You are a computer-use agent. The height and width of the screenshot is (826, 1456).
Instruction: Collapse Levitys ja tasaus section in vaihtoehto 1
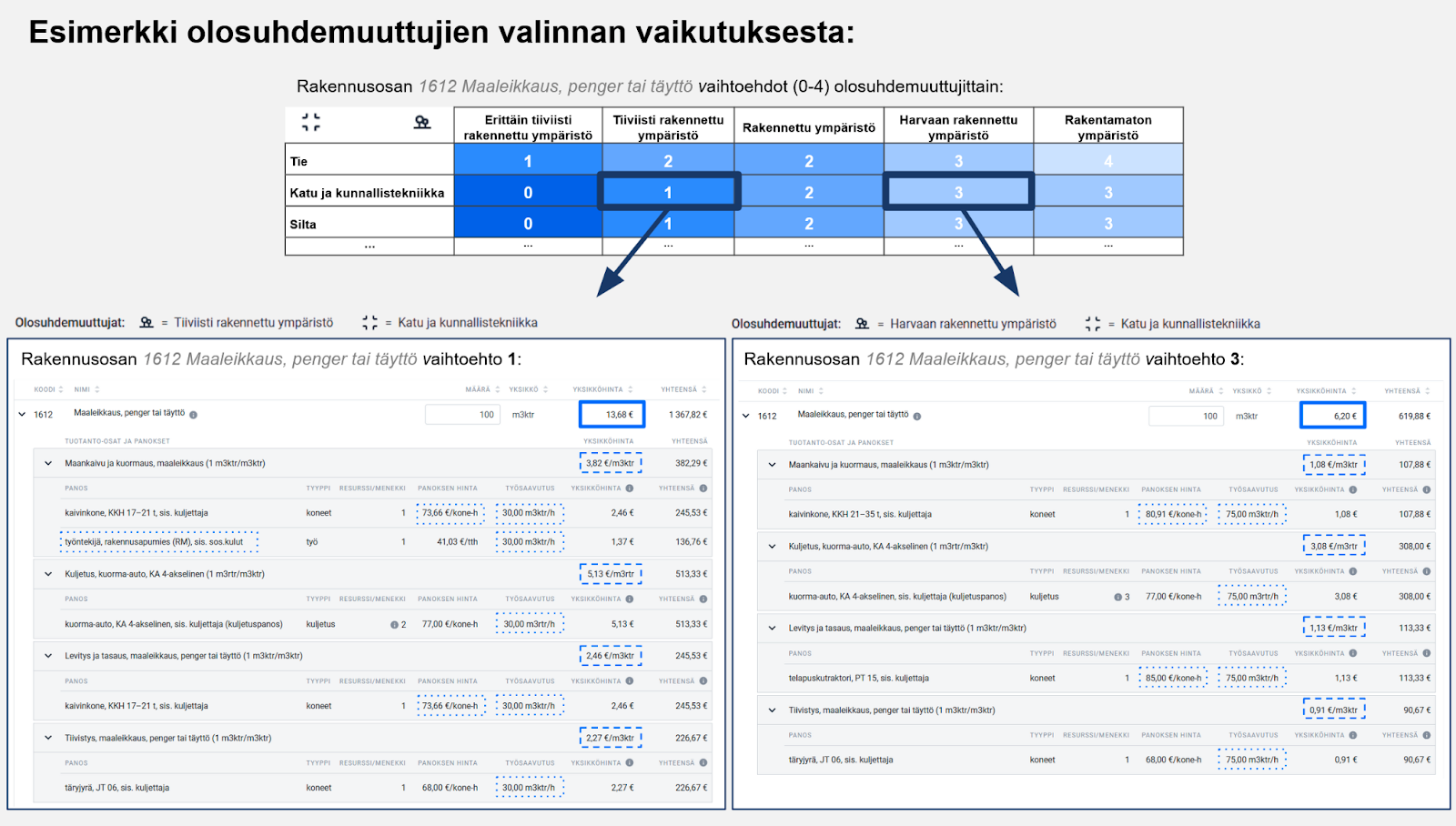pyautogui.click(x=48, y=656)
